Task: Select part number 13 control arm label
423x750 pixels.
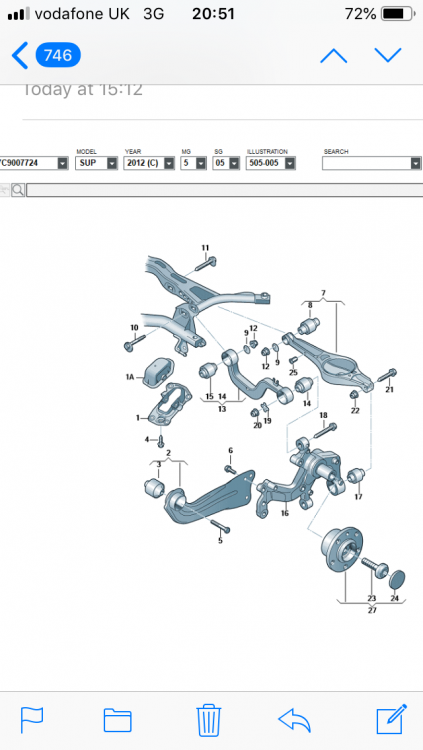Action: 222,409
